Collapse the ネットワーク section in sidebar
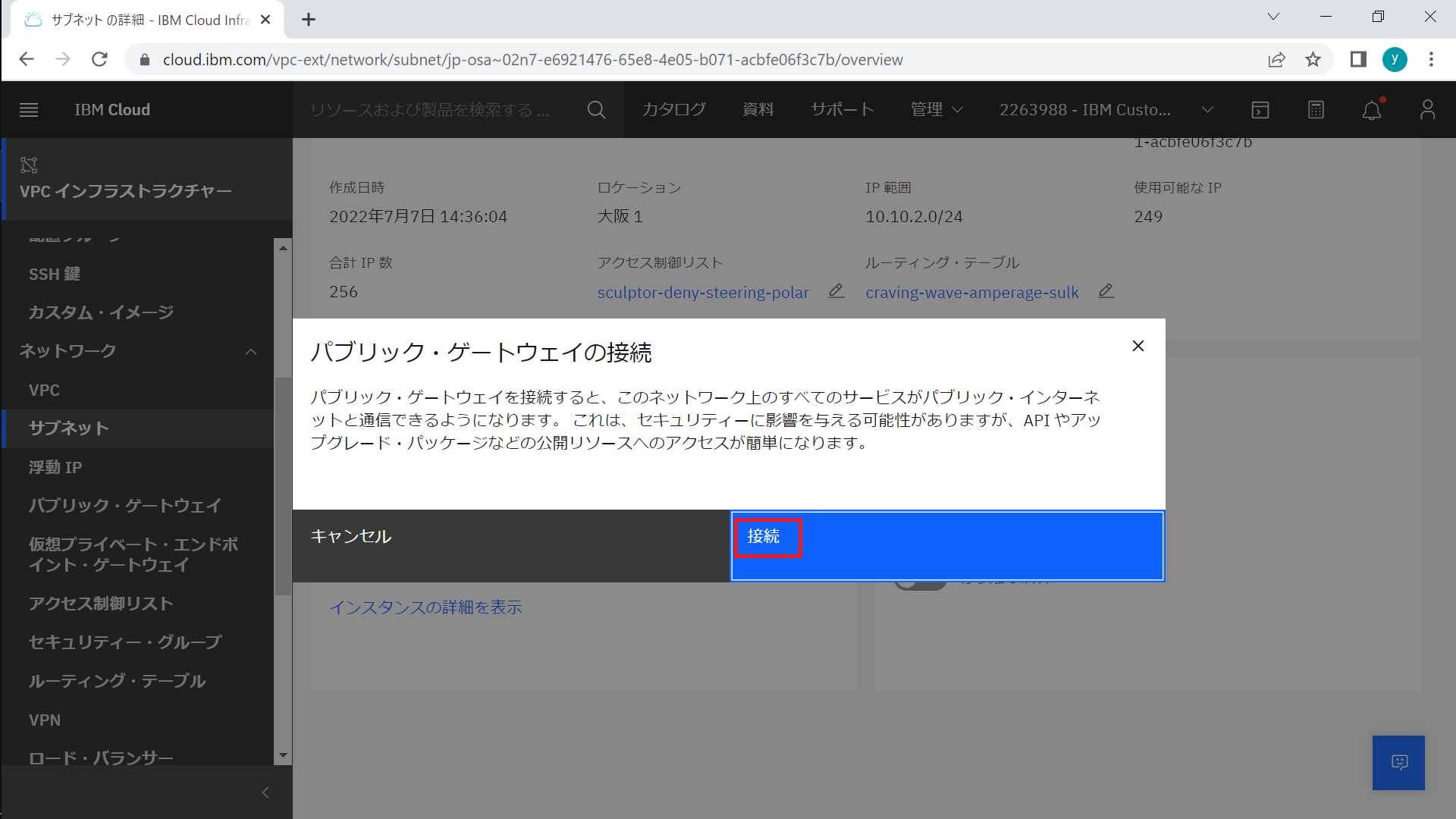Screen dimensions: 1456x819 [251, 352]
